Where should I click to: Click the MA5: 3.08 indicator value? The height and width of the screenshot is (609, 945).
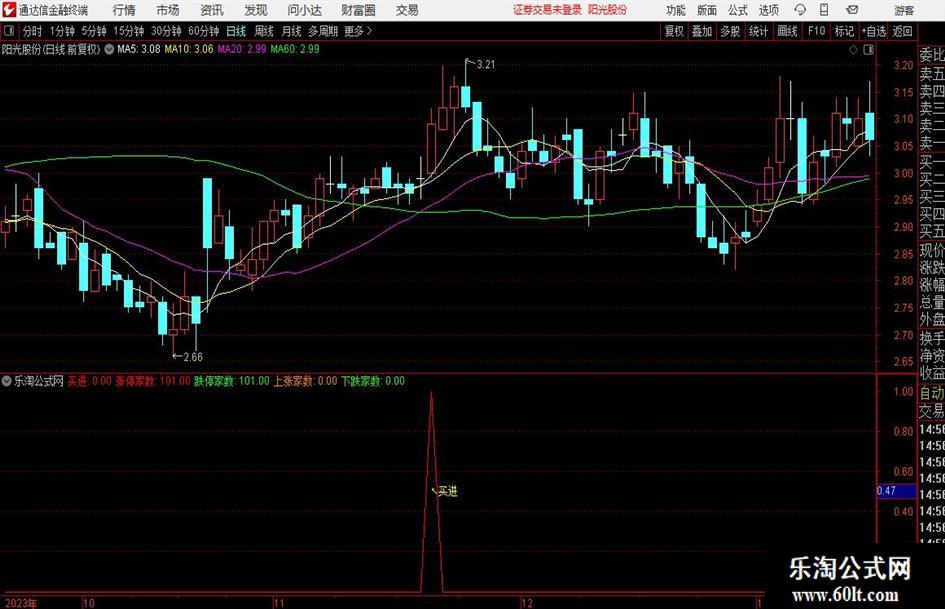click(x=139, y=49)
